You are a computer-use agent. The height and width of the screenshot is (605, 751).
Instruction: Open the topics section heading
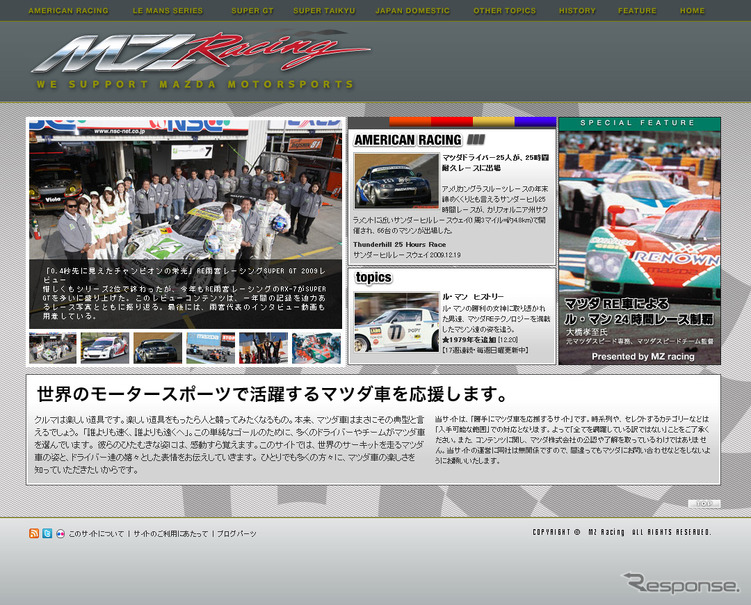[374, 277]
